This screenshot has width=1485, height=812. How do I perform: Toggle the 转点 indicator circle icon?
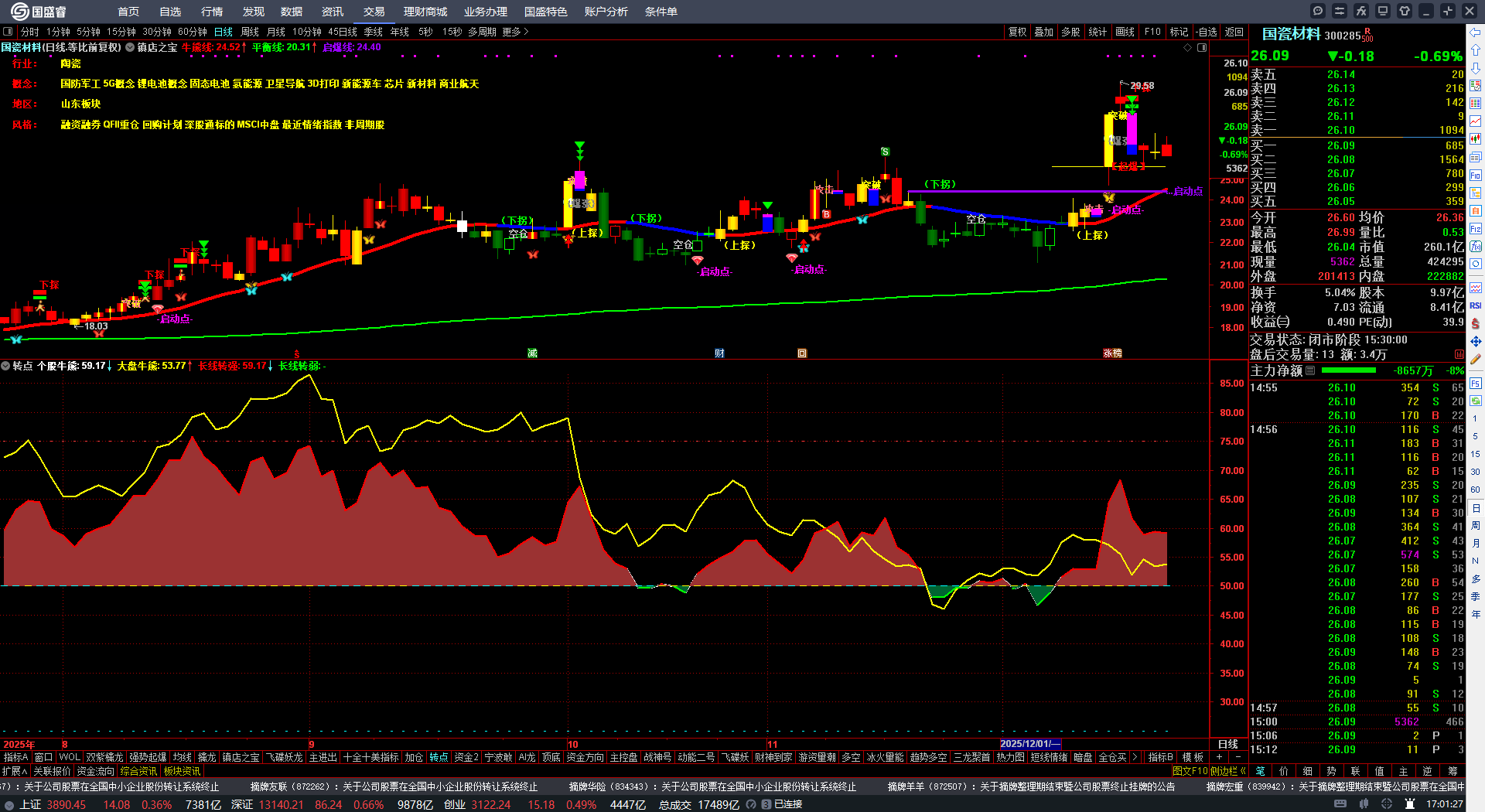[x=5, y=366]
